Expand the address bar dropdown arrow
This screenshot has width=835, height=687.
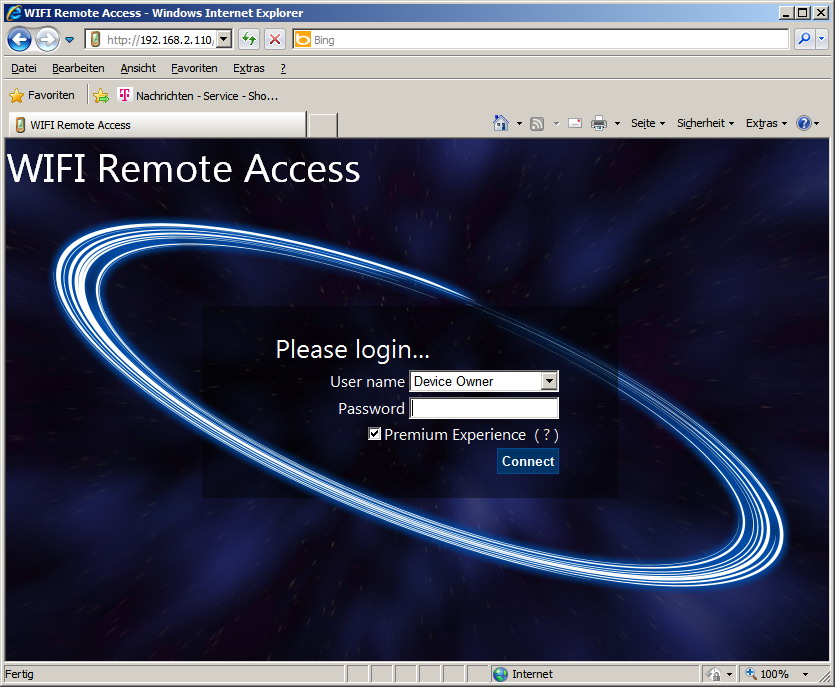tap(224, 39)
